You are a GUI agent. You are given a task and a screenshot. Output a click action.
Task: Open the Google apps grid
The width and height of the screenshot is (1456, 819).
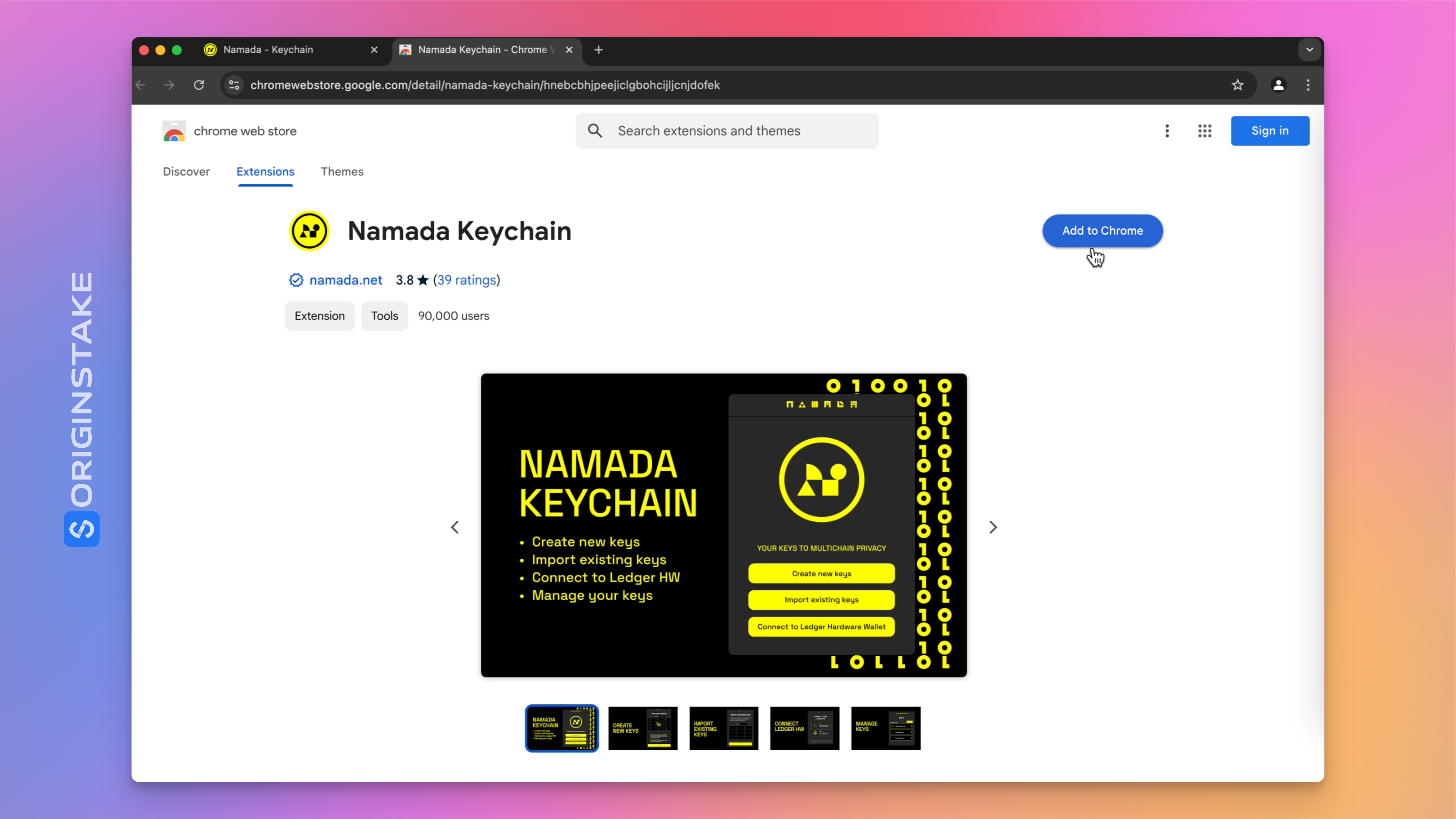click(x=1205, y=131)
